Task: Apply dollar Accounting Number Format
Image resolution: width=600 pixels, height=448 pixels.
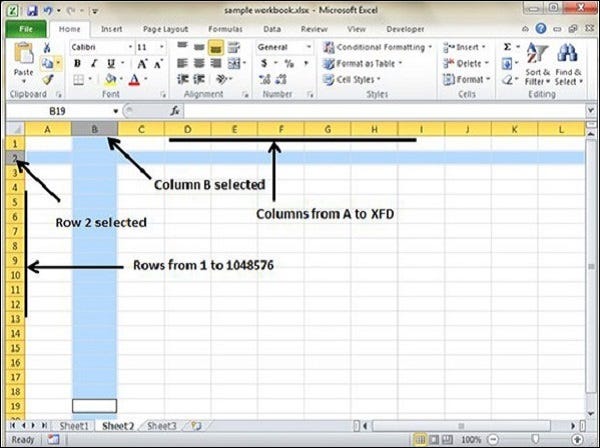Action: coord(264,63)
